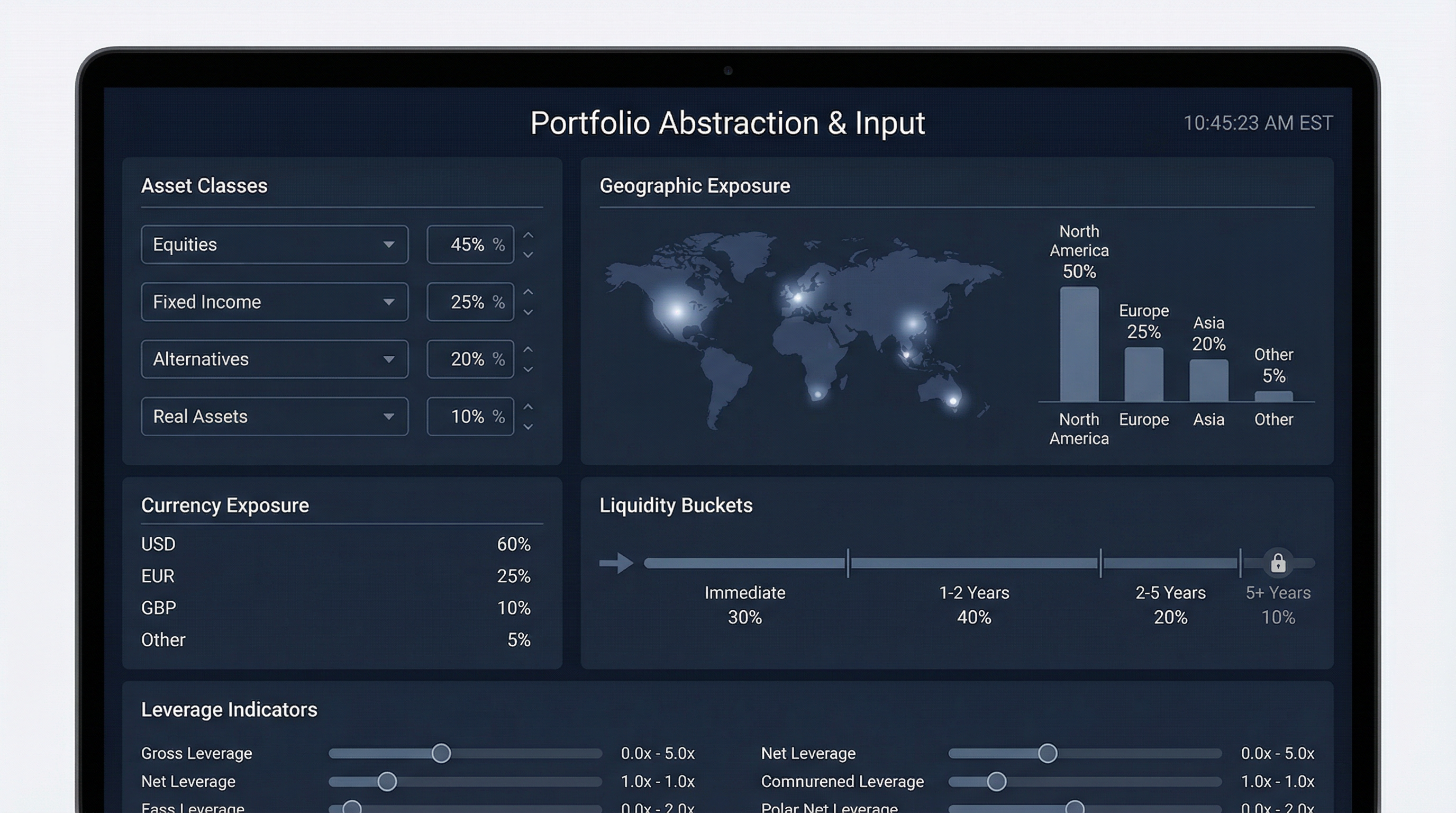Click the Geographic Exposure panel header
This screenshot has width=1456, height=813.
(x=695, y=185)
